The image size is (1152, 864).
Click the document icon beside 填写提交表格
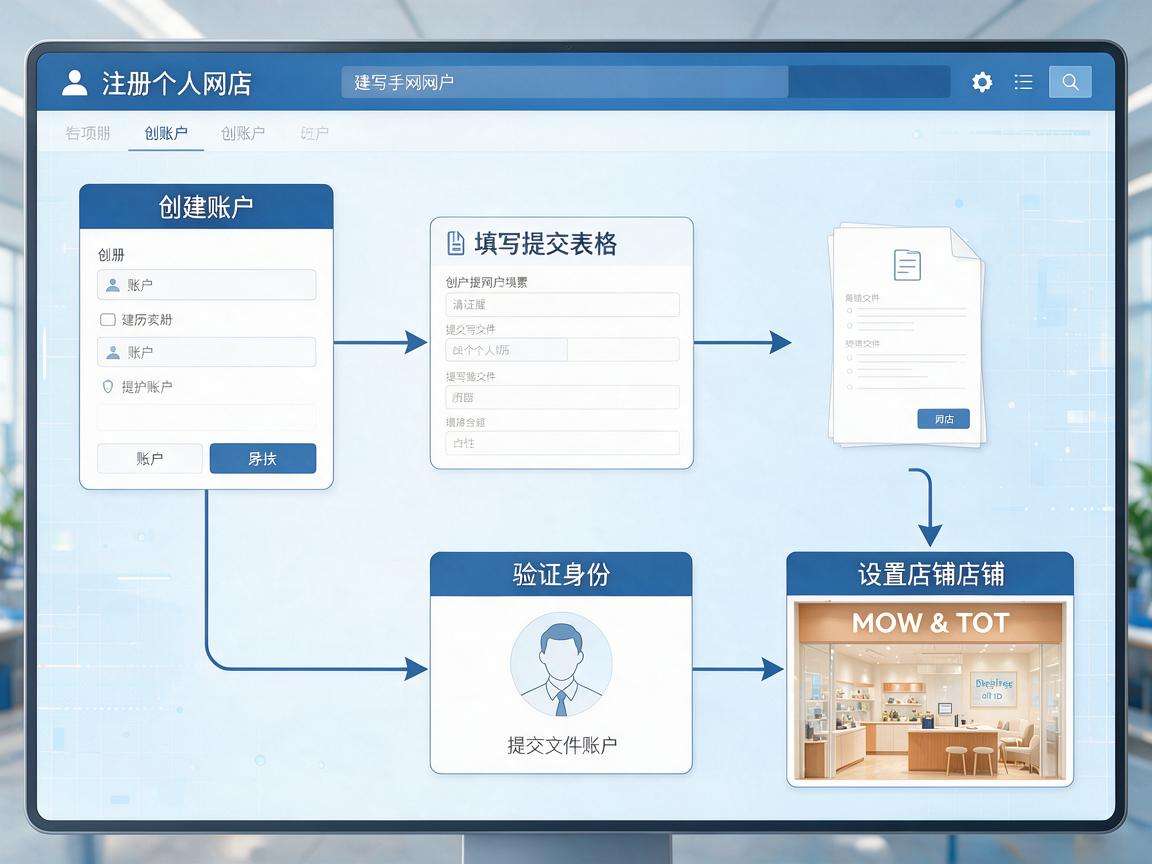(456, 243)
